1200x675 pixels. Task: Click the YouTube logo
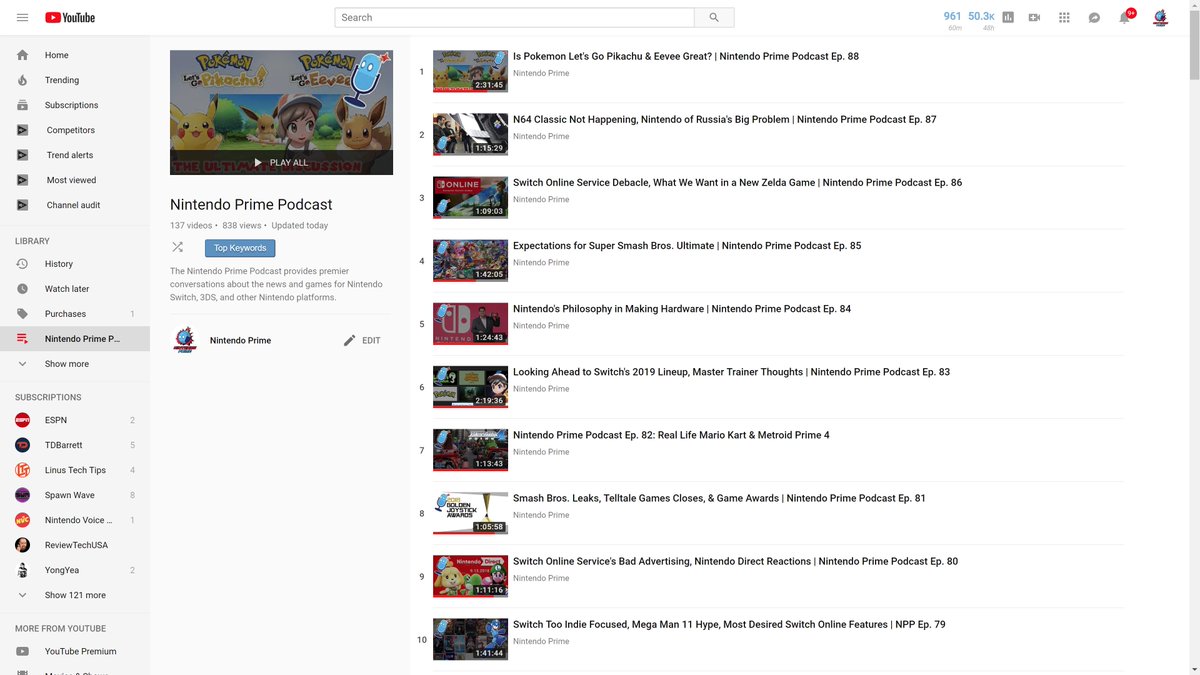click(70, 17)
